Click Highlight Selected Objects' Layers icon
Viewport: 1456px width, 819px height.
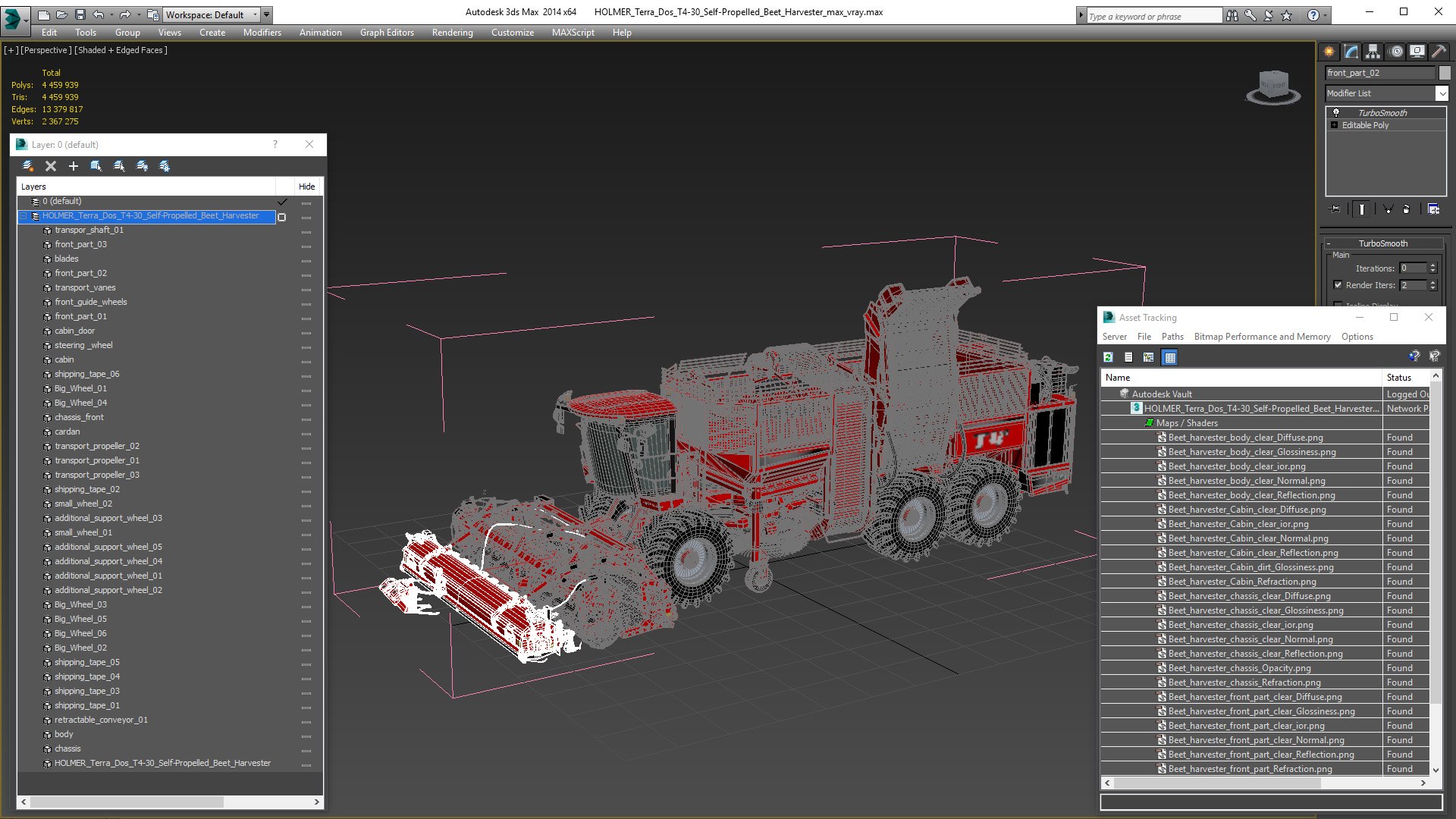tap(119, 166)
